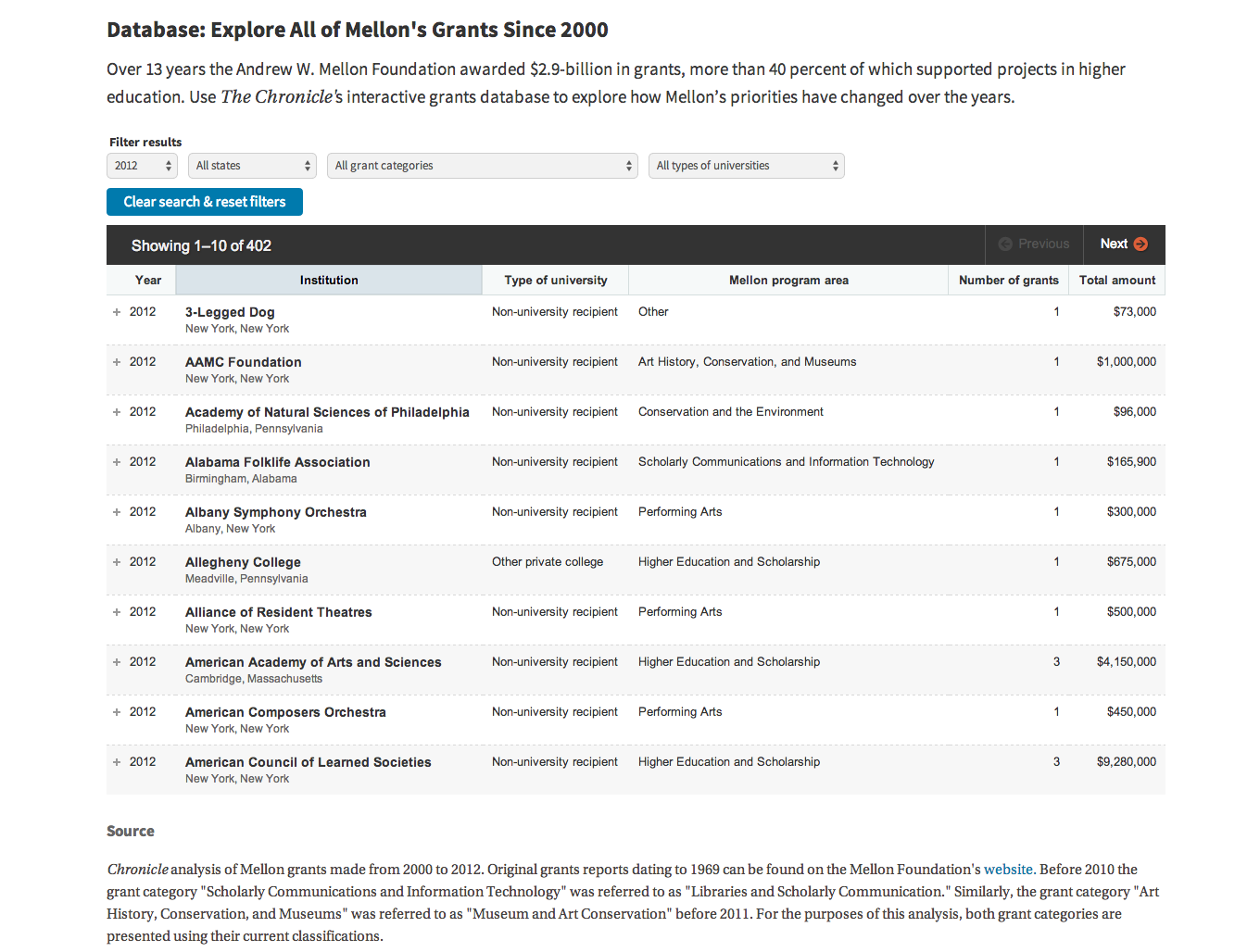Expand the Allegheny College row
The height and width of the screenshot is (952, 1260).
(x=117, y=562)
